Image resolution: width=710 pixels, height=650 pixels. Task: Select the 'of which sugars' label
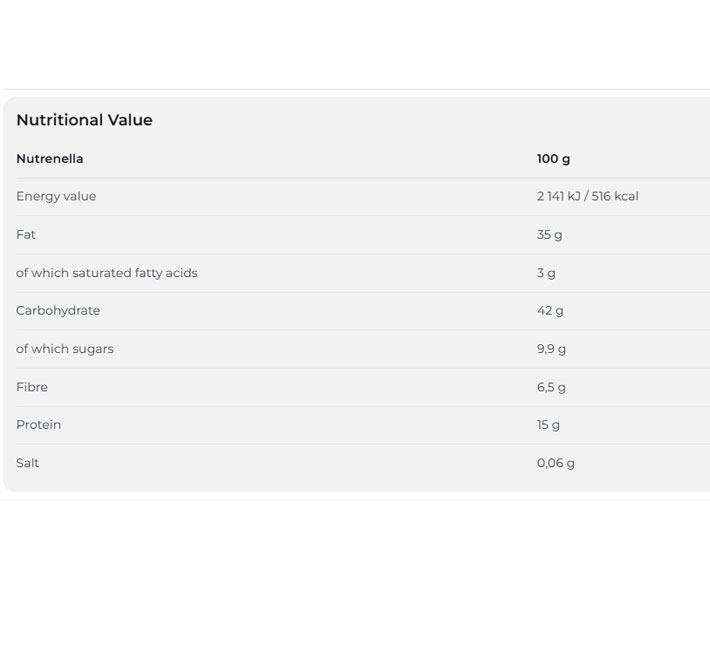[65, 349]
